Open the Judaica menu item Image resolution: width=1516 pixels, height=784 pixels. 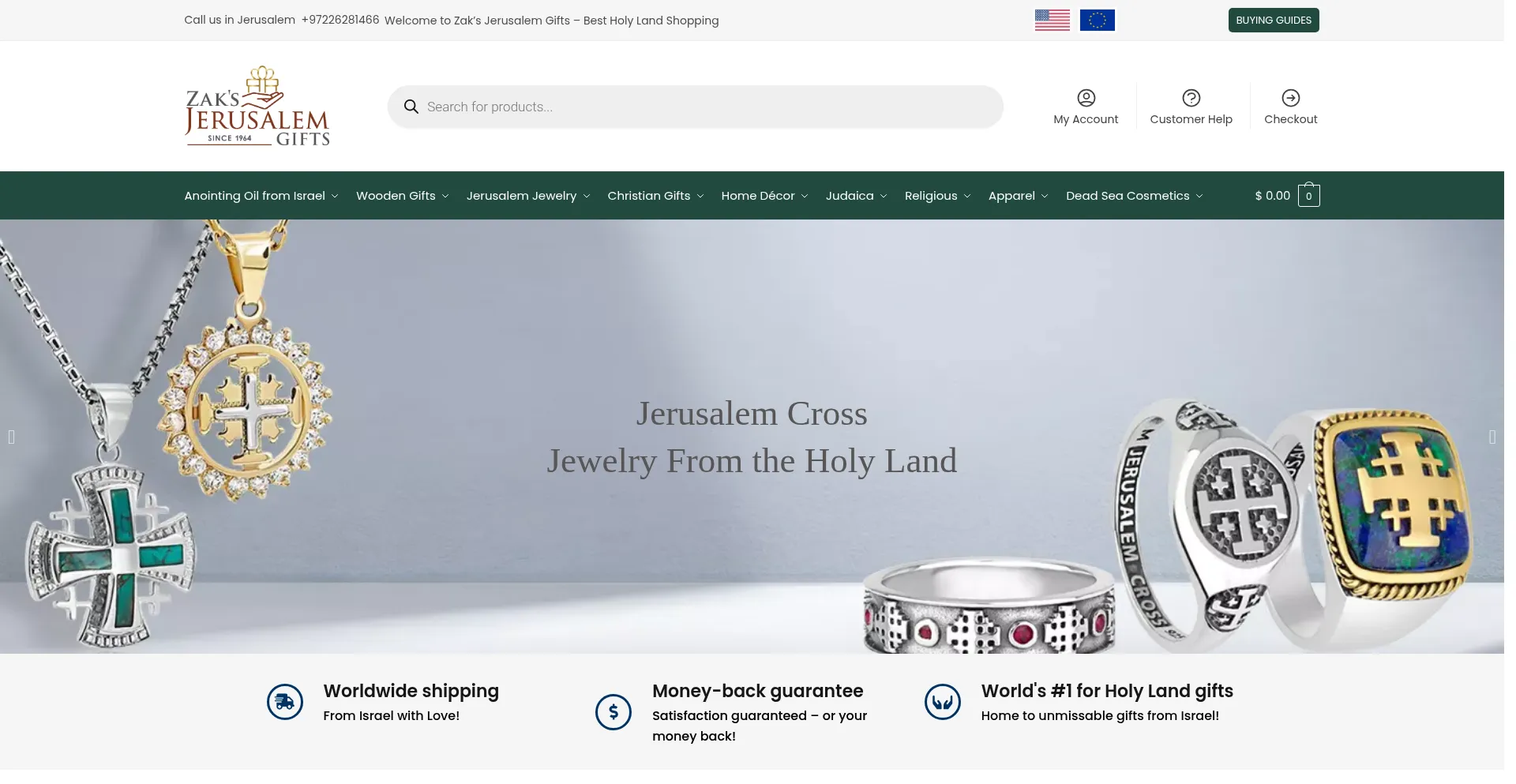pos(856,196)
